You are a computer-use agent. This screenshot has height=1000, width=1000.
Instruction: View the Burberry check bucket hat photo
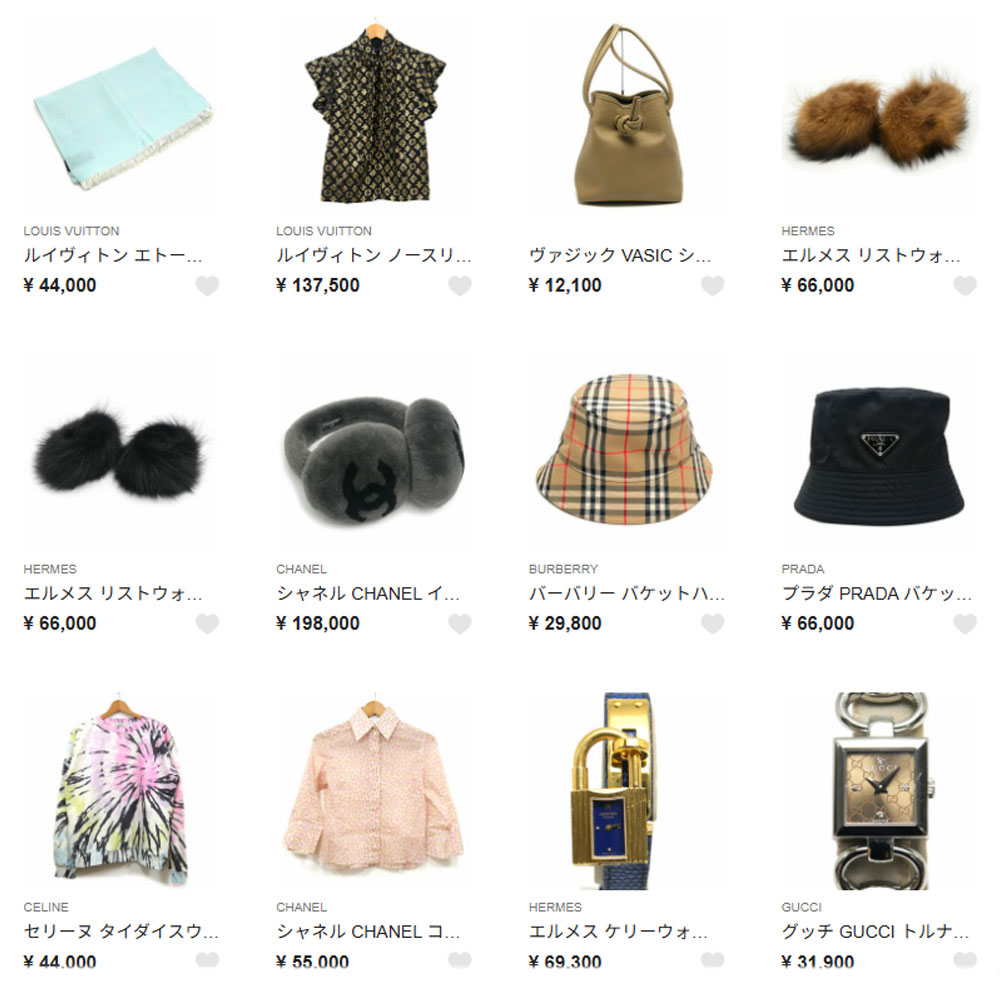click(626, 453)
